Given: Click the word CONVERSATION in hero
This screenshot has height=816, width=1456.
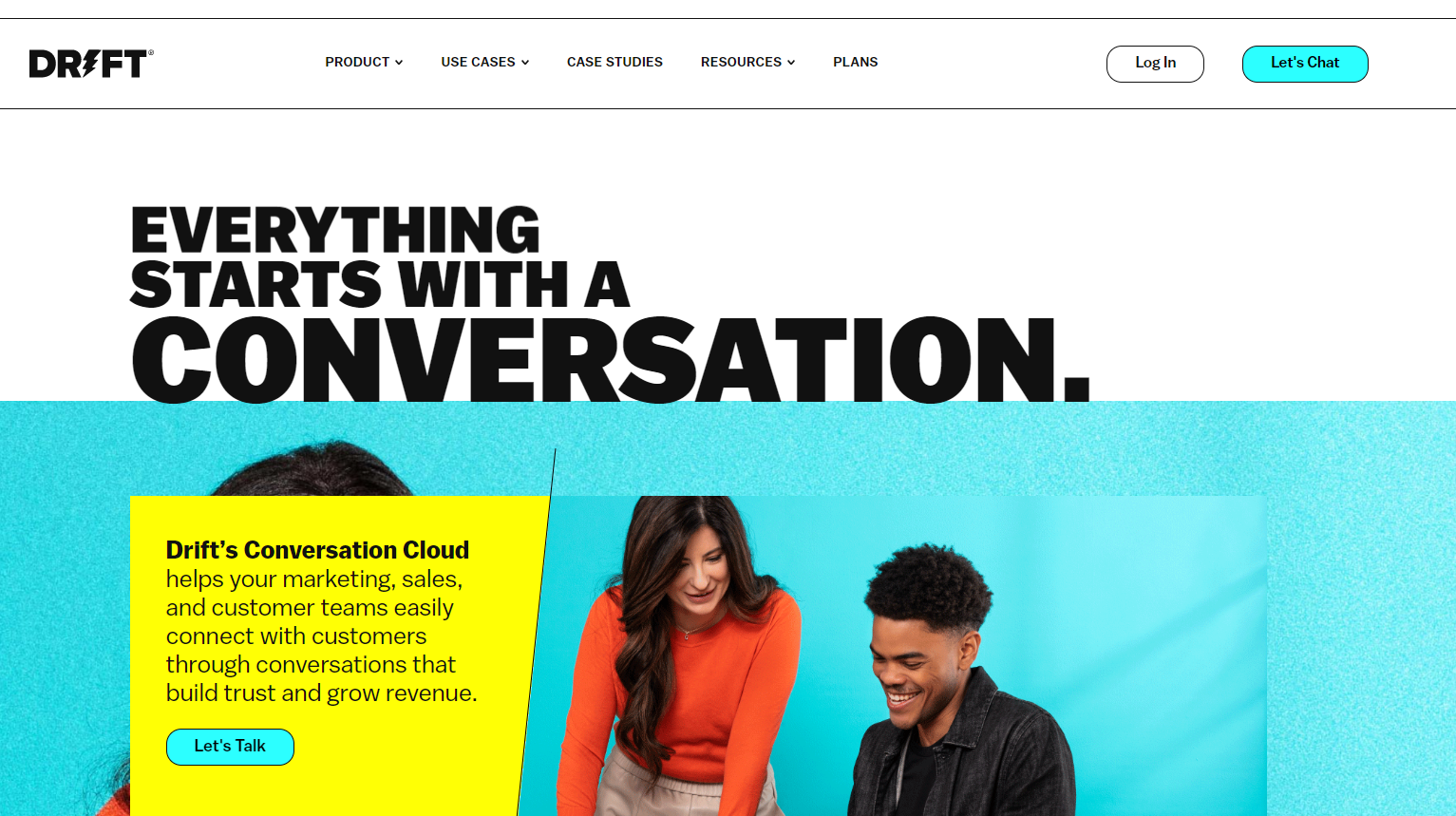Looking at the screenshot, I should pyautogui.click(x=610, y=359).
